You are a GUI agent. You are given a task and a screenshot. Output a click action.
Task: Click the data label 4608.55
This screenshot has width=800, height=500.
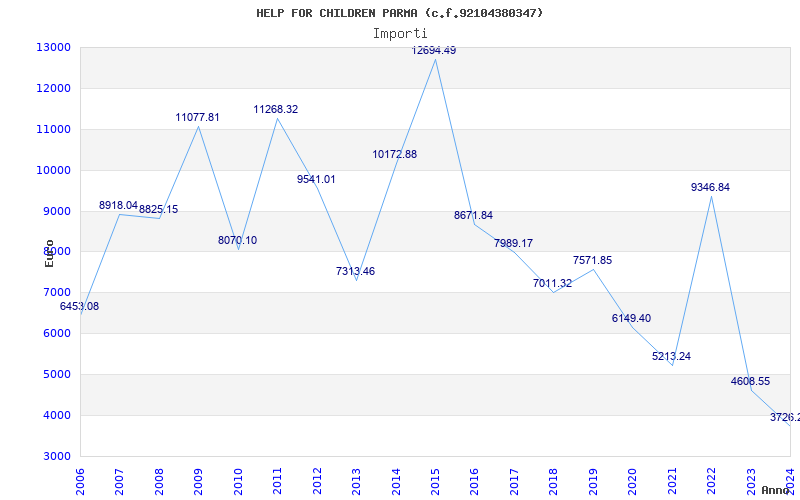click(x=751, y=382)
